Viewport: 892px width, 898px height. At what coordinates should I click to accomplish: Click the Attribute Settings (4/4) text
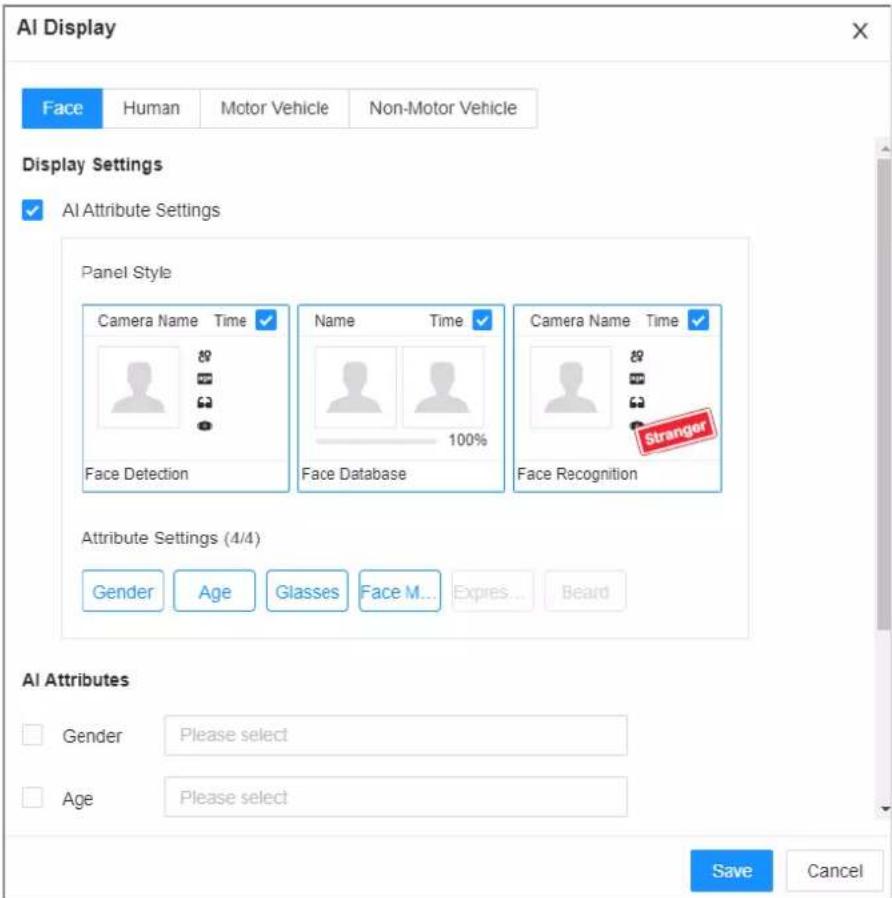(171, 538)
